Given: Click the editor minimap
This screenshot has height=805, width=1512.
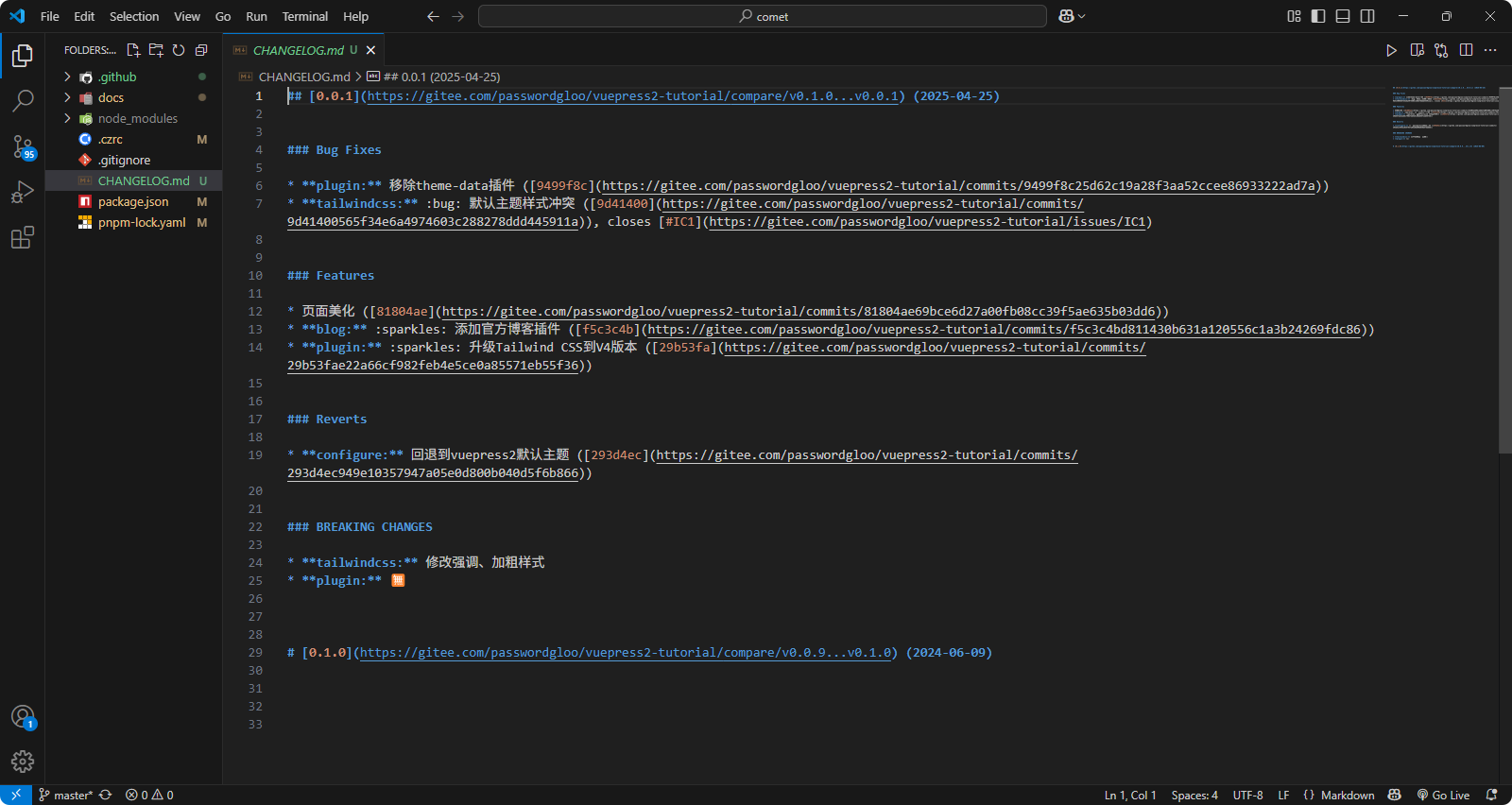Looking at the screenshot, I should 1443,118.
